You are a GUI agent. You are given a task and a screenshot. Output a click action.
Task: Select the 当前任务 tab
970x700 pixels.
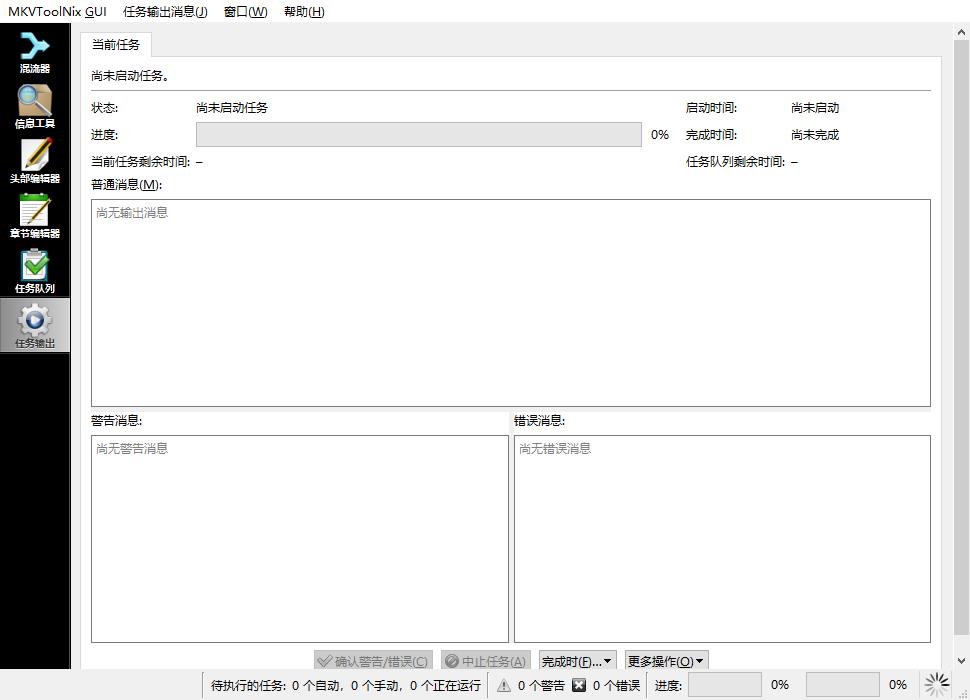116,45
